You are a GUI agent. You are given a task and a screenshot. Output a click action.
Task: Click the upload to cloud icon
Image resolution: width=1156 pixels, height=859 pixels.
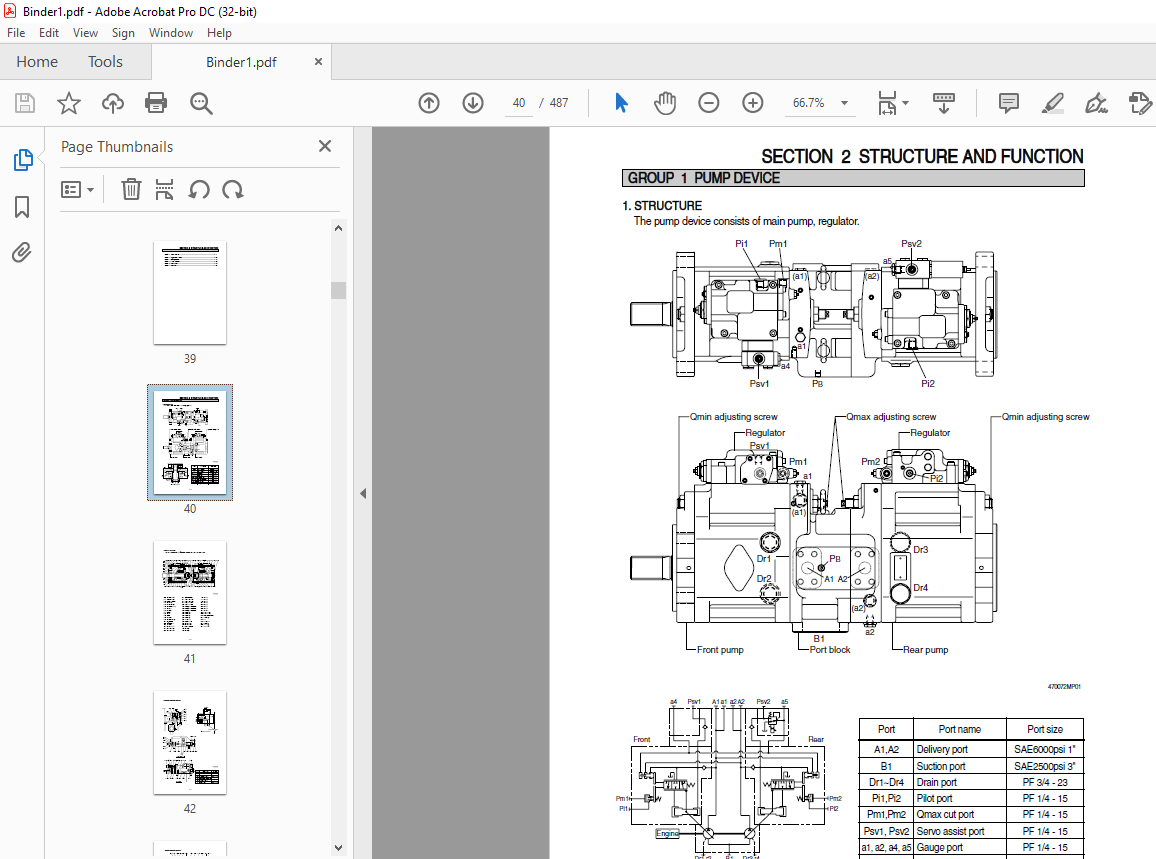[113, 103]
